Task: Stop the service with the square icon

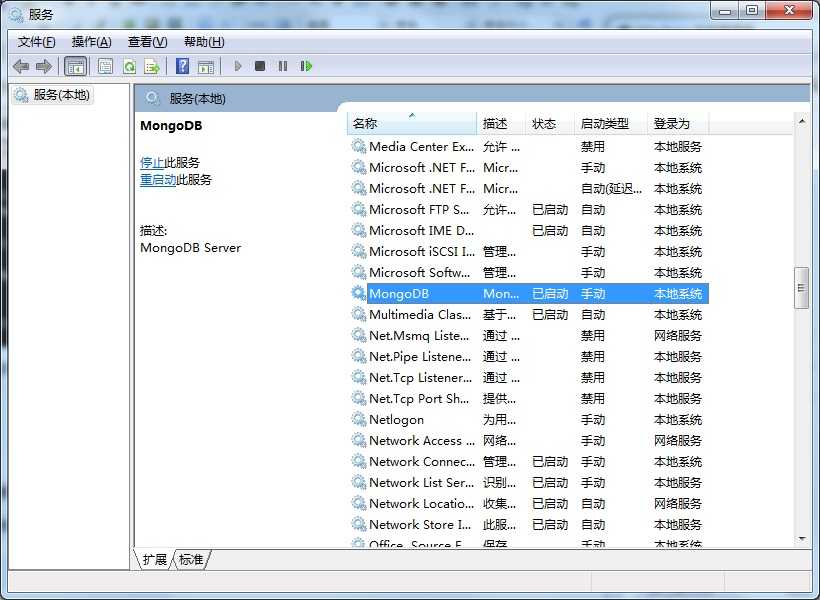Action: point(260,66)
